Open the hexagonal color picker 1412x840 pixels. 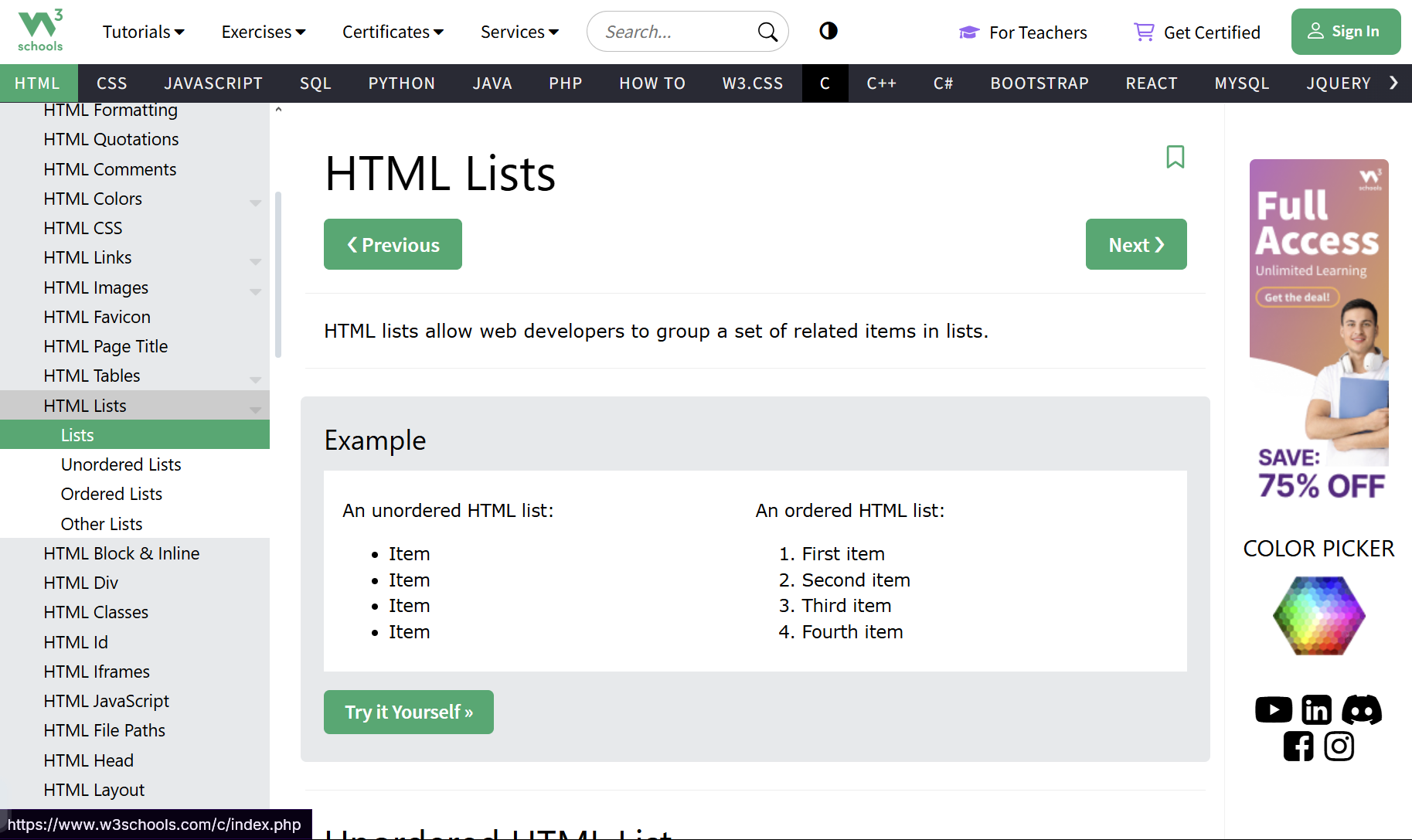tap(1318, 616)
